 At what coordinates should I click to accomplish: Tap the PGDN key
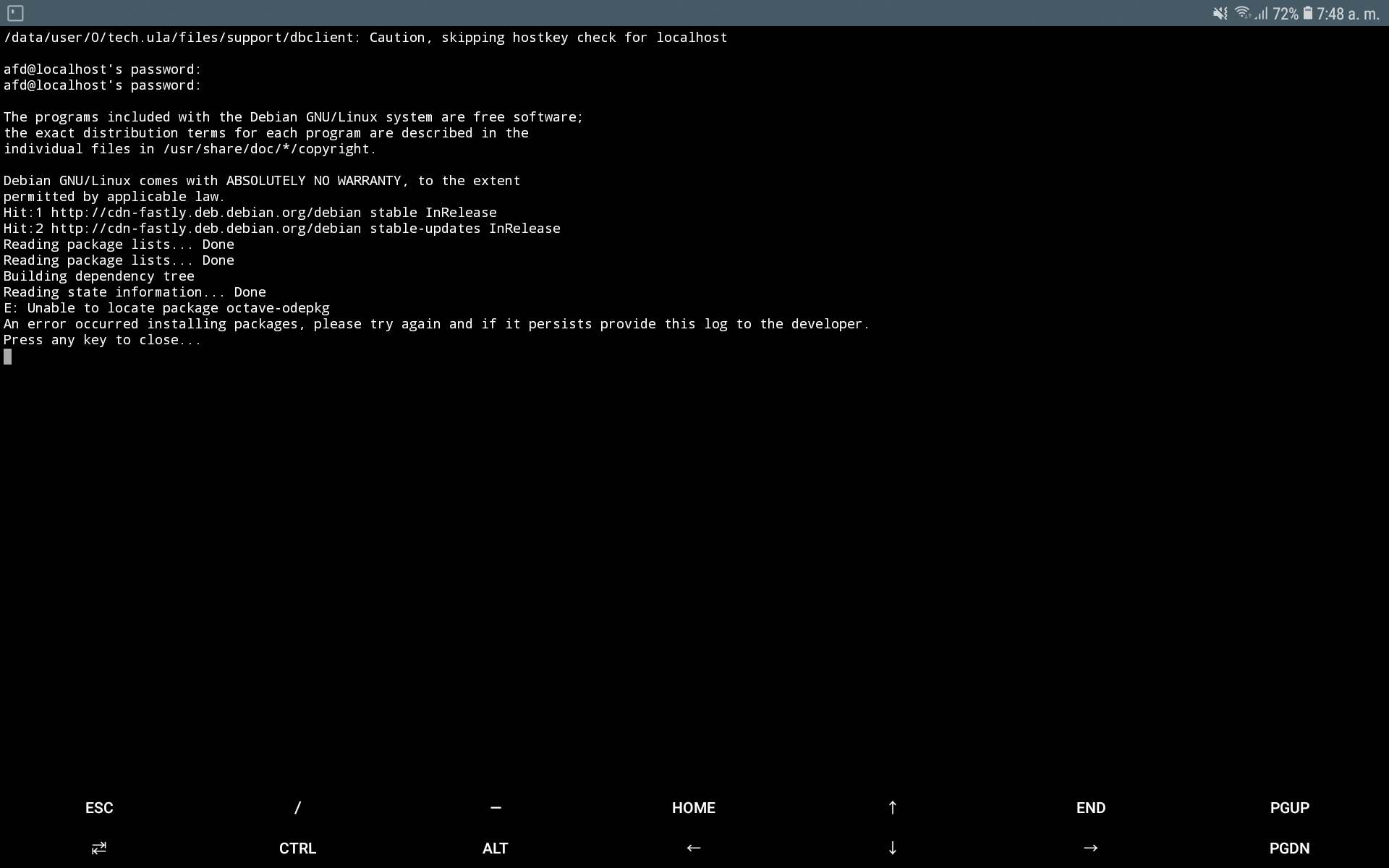point(1290,848)
